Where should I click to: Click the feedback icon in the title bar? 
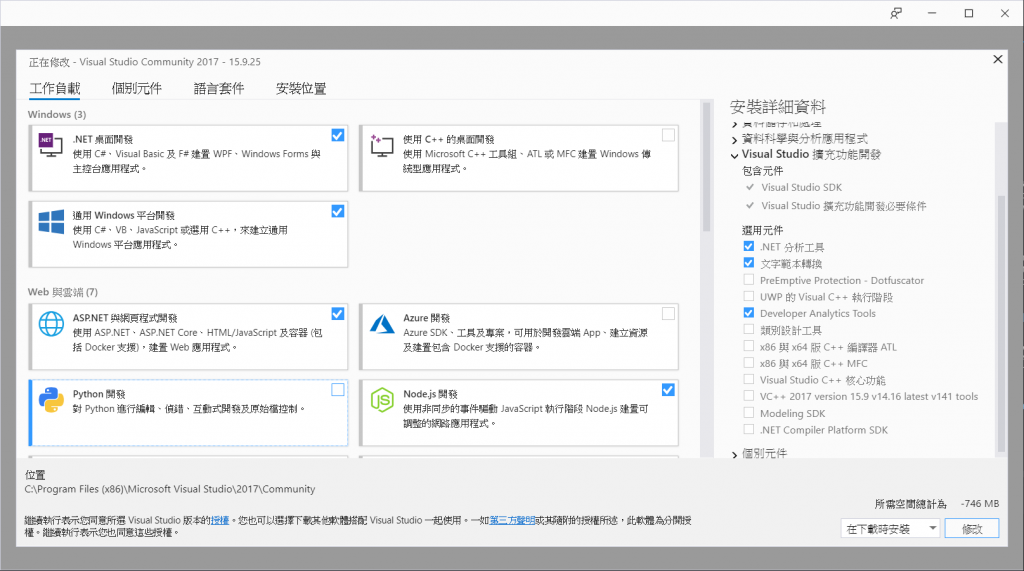[896, 13]
